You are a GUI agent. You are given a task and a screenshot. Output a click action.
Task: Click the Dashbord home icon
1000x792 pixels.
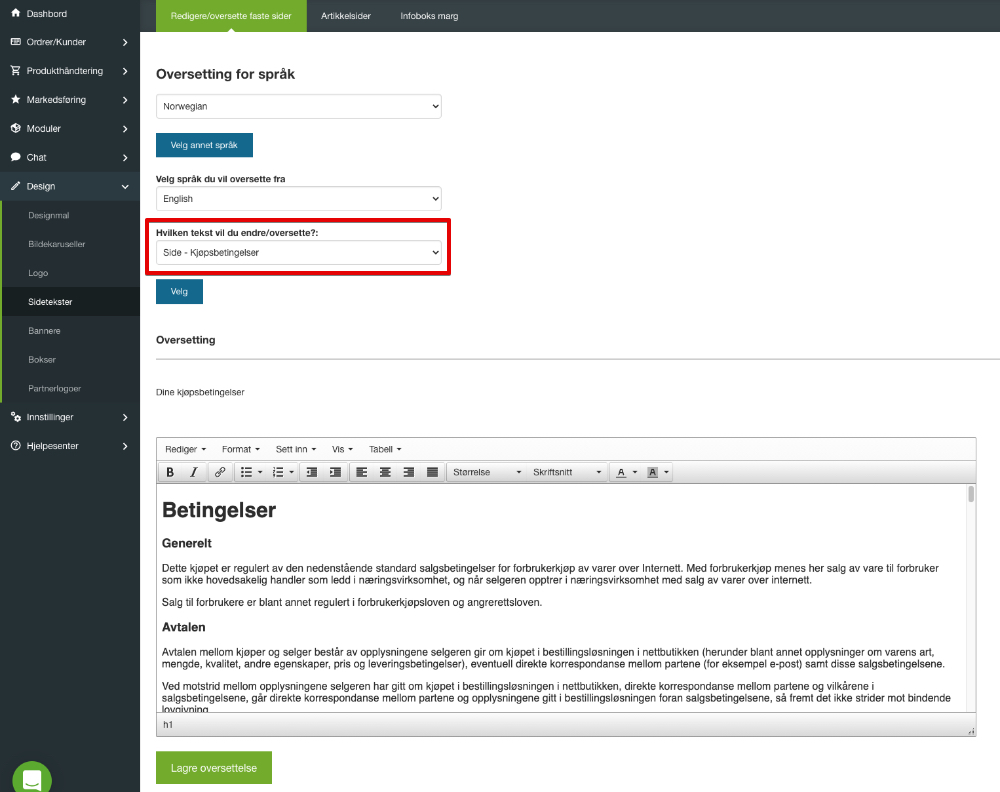click(15, 13)
